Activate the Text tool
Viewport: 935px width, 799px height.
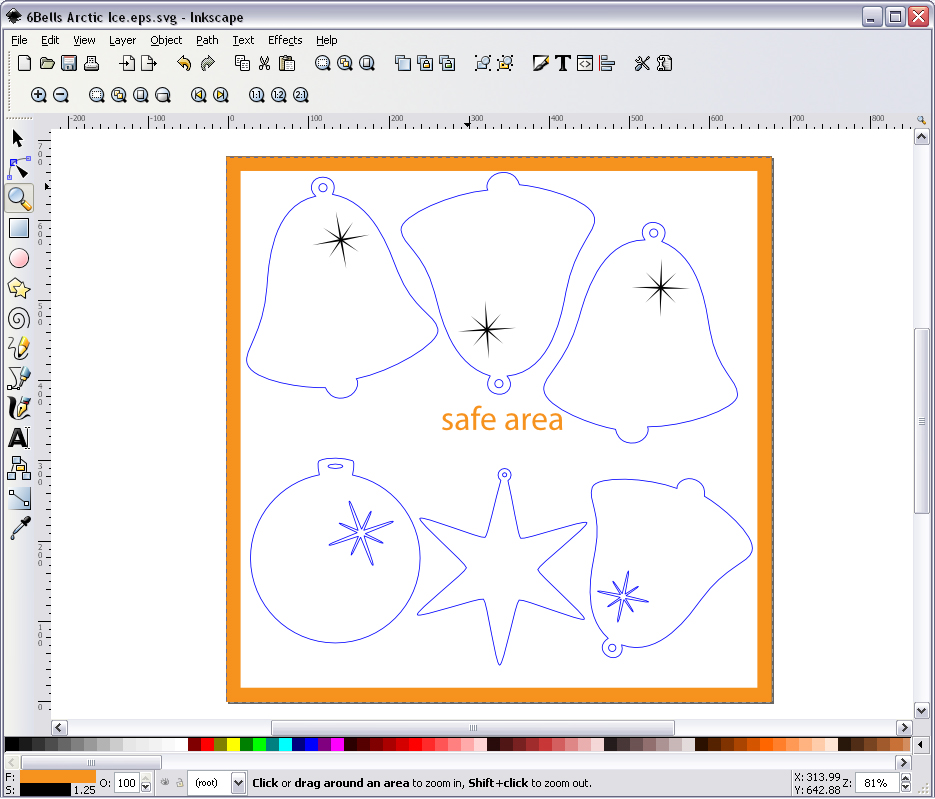point(17,438)
